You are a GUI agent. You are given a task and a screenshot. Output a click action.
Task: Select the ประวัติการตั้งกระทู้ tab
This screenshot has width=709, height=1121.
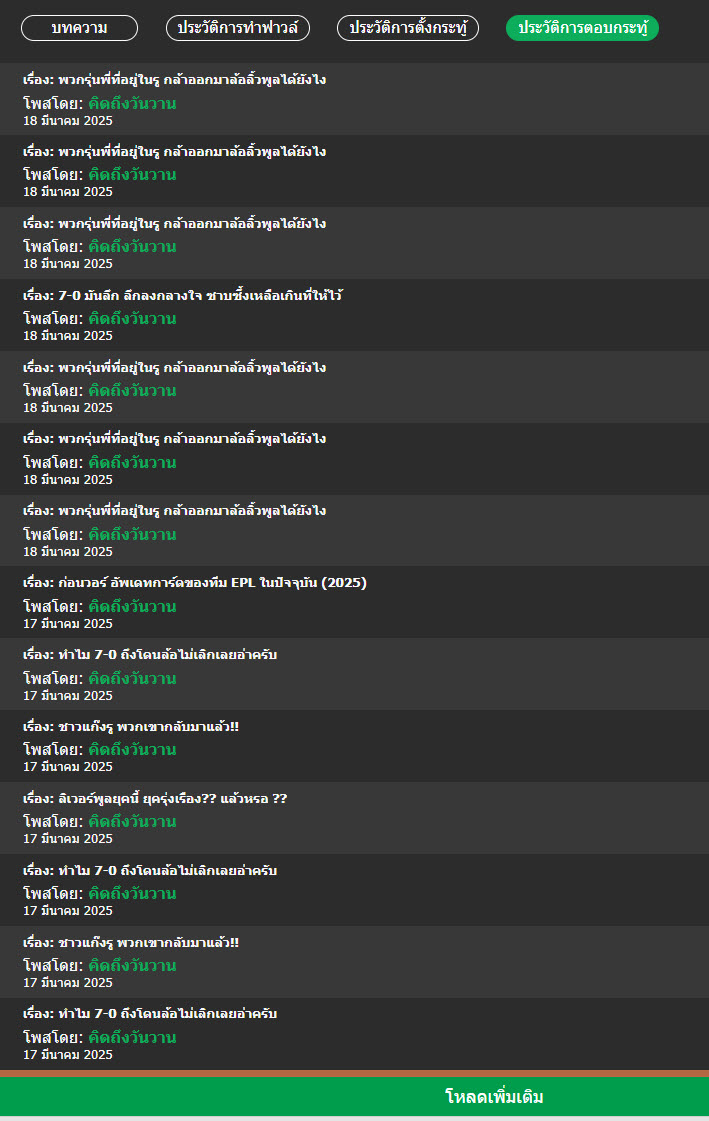click(408, 28)
